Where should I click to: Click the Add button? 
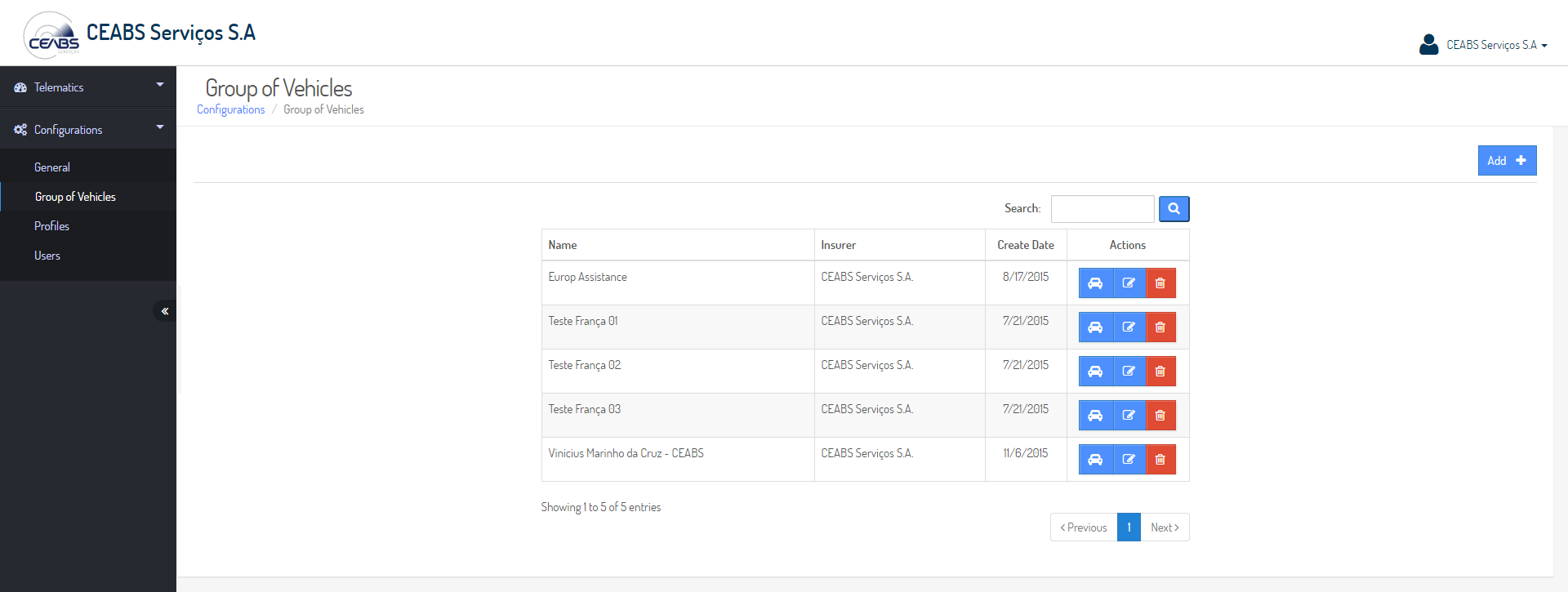tap(1507, 161)
